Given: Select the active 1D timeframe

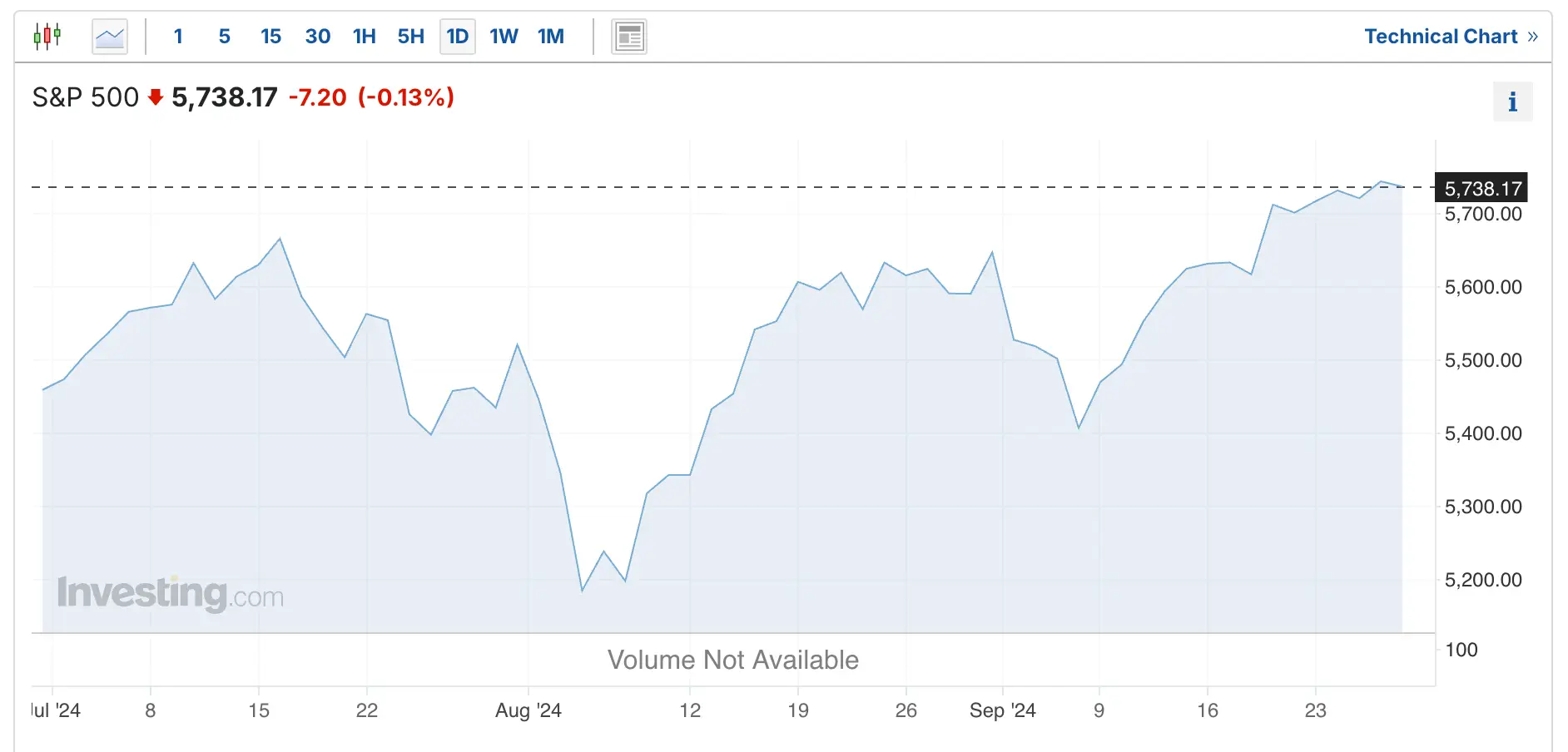Looking at the screenshot, I should (458, 37).
